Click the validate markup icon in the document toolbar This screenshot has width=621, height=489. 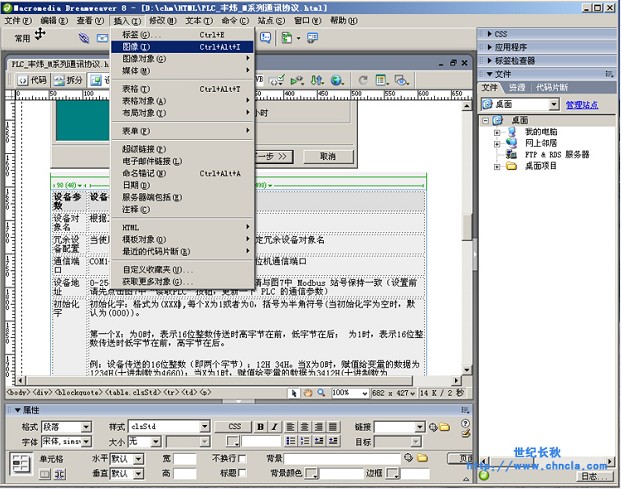pyautogui.click(x=276, y=80)
